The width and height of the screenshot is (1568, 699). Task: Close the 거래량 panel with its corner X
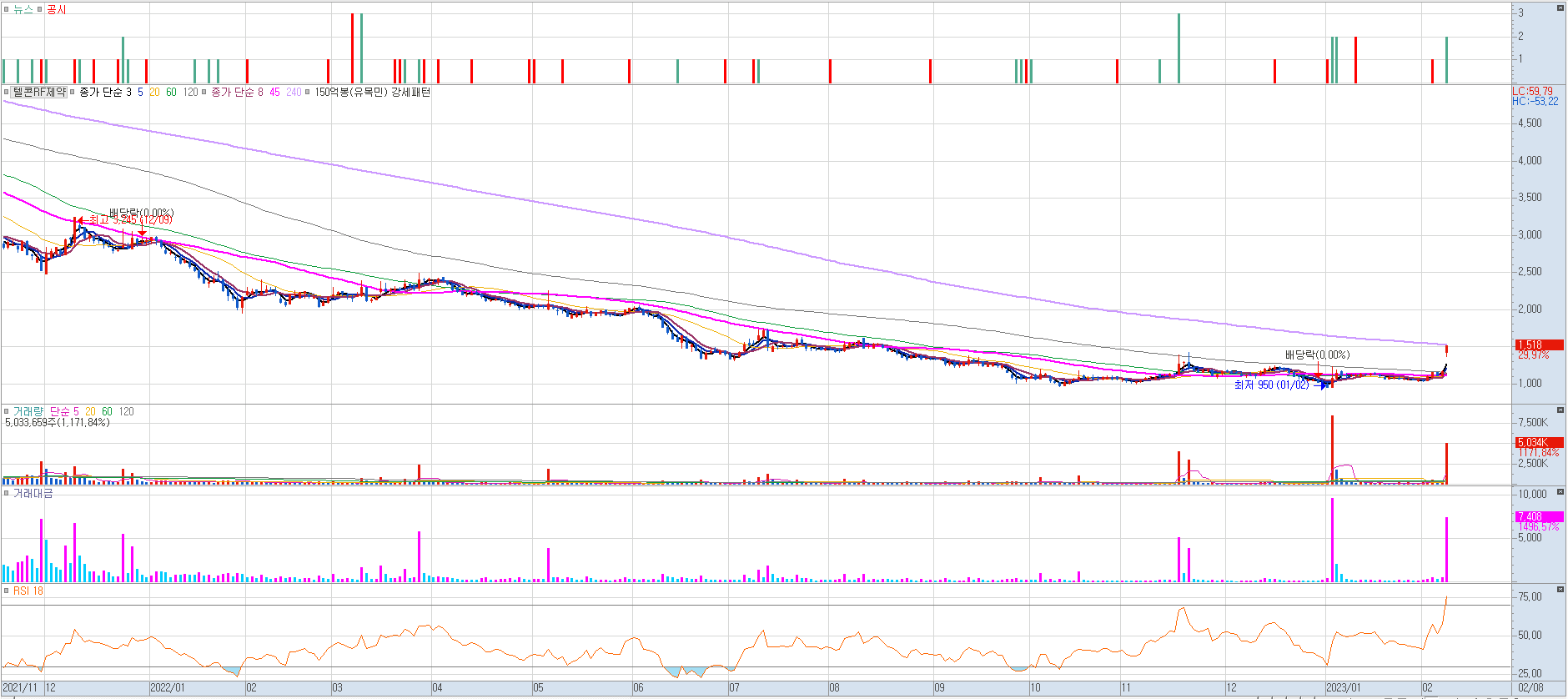pos(1560,410)
